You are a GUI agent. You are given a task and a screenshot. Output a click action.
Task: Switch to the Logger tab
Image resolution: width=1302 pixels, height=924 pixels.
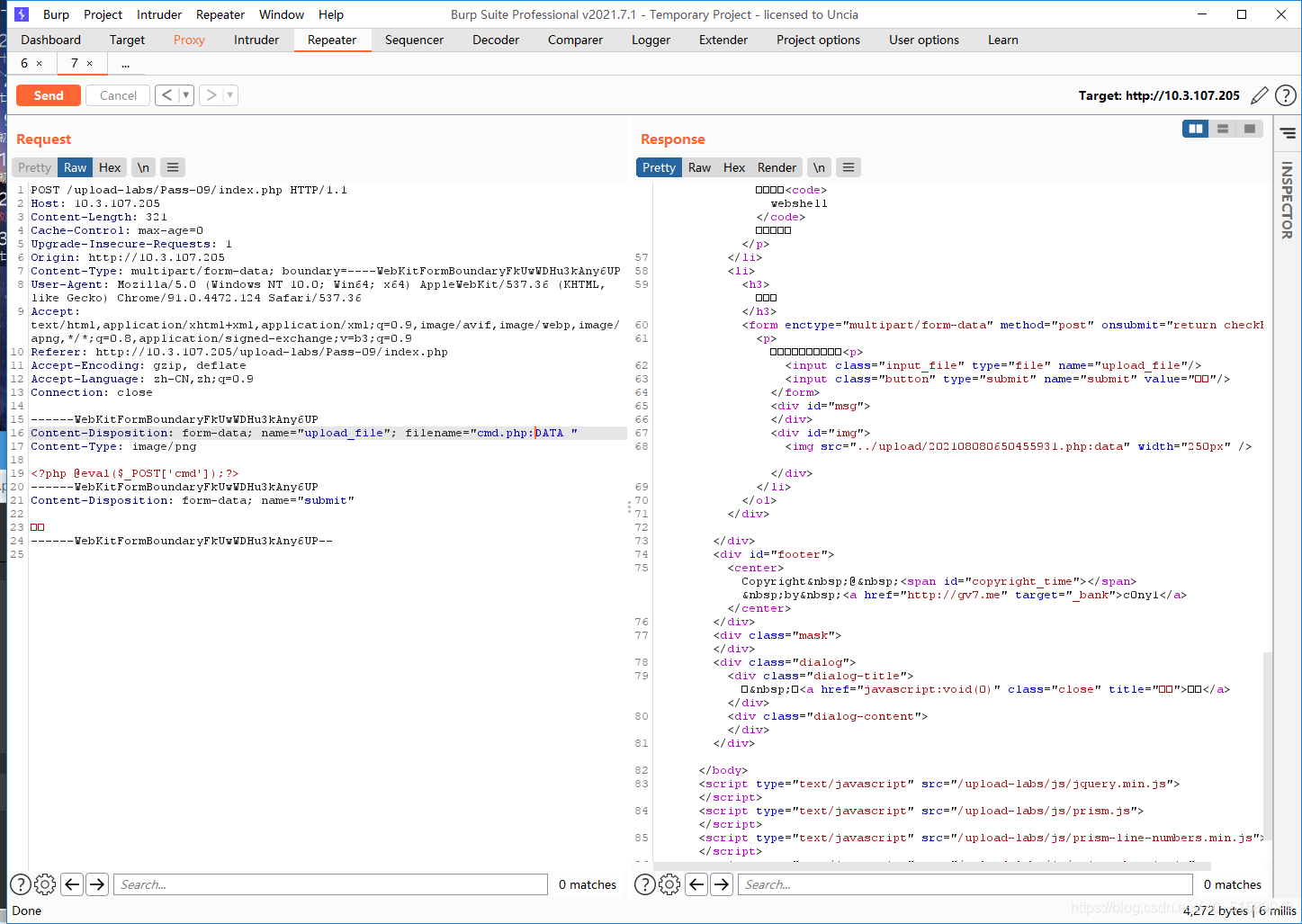(x=651, y=40)
